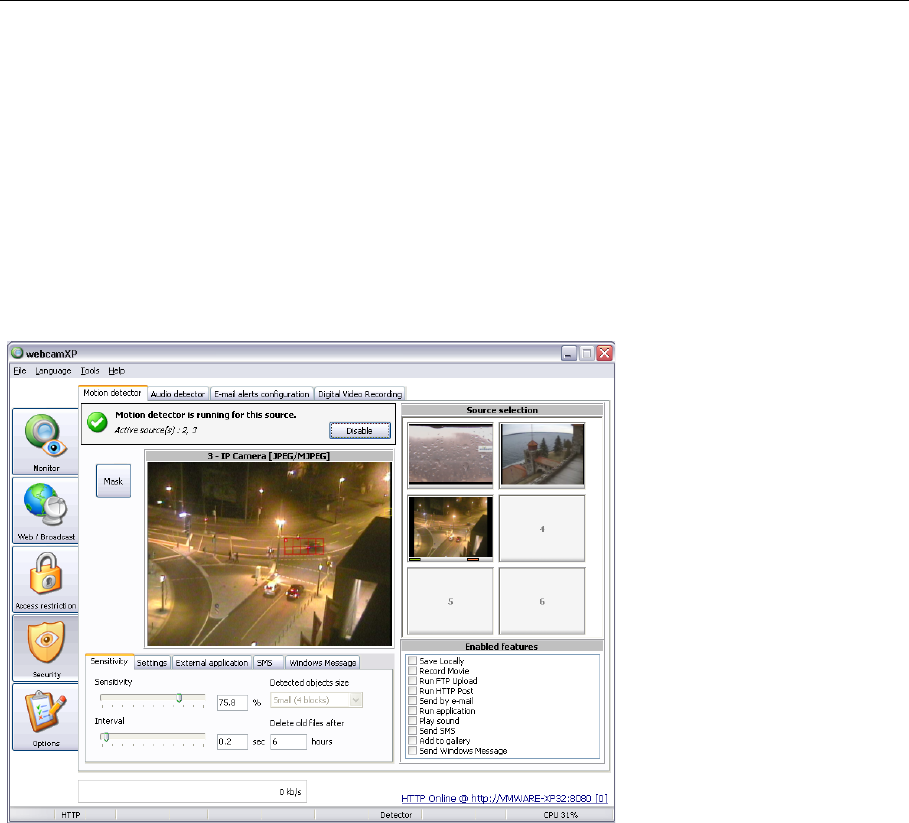Click the Mask button
This screenshot has height=823, width=909.
click(x=113, y=481)
